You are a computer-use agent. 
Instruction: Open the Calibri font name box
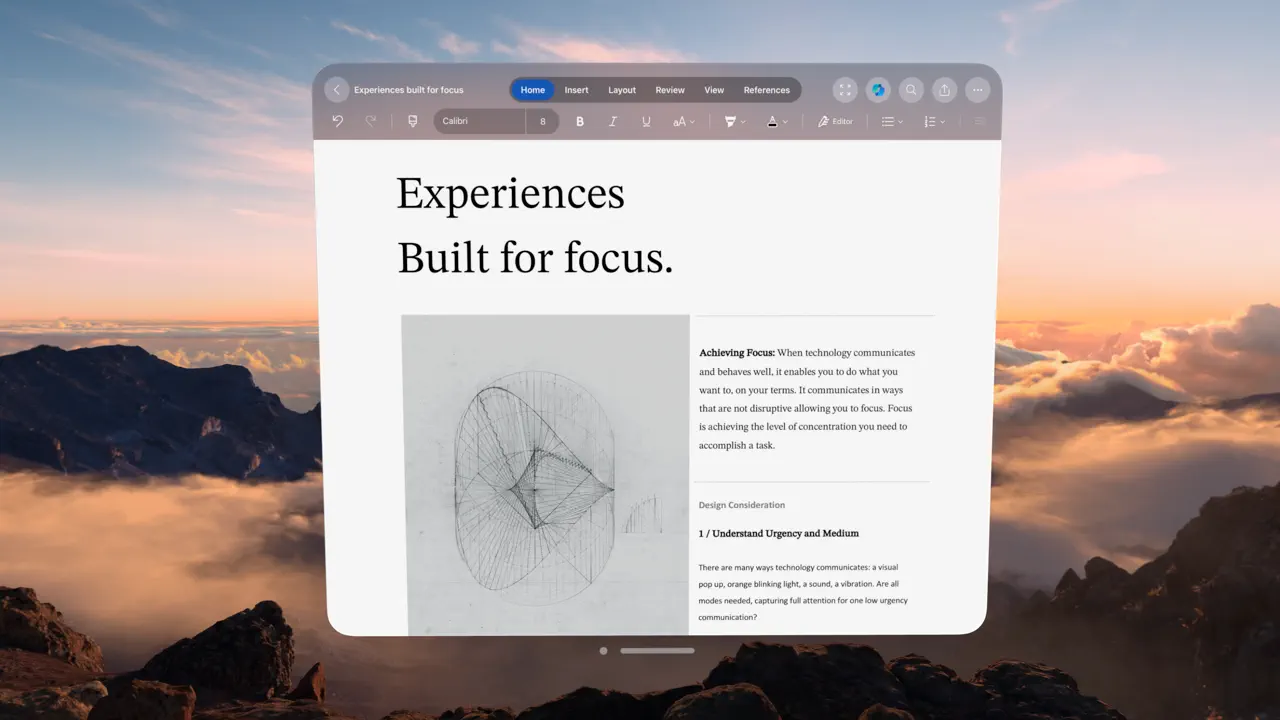(480, 121)
